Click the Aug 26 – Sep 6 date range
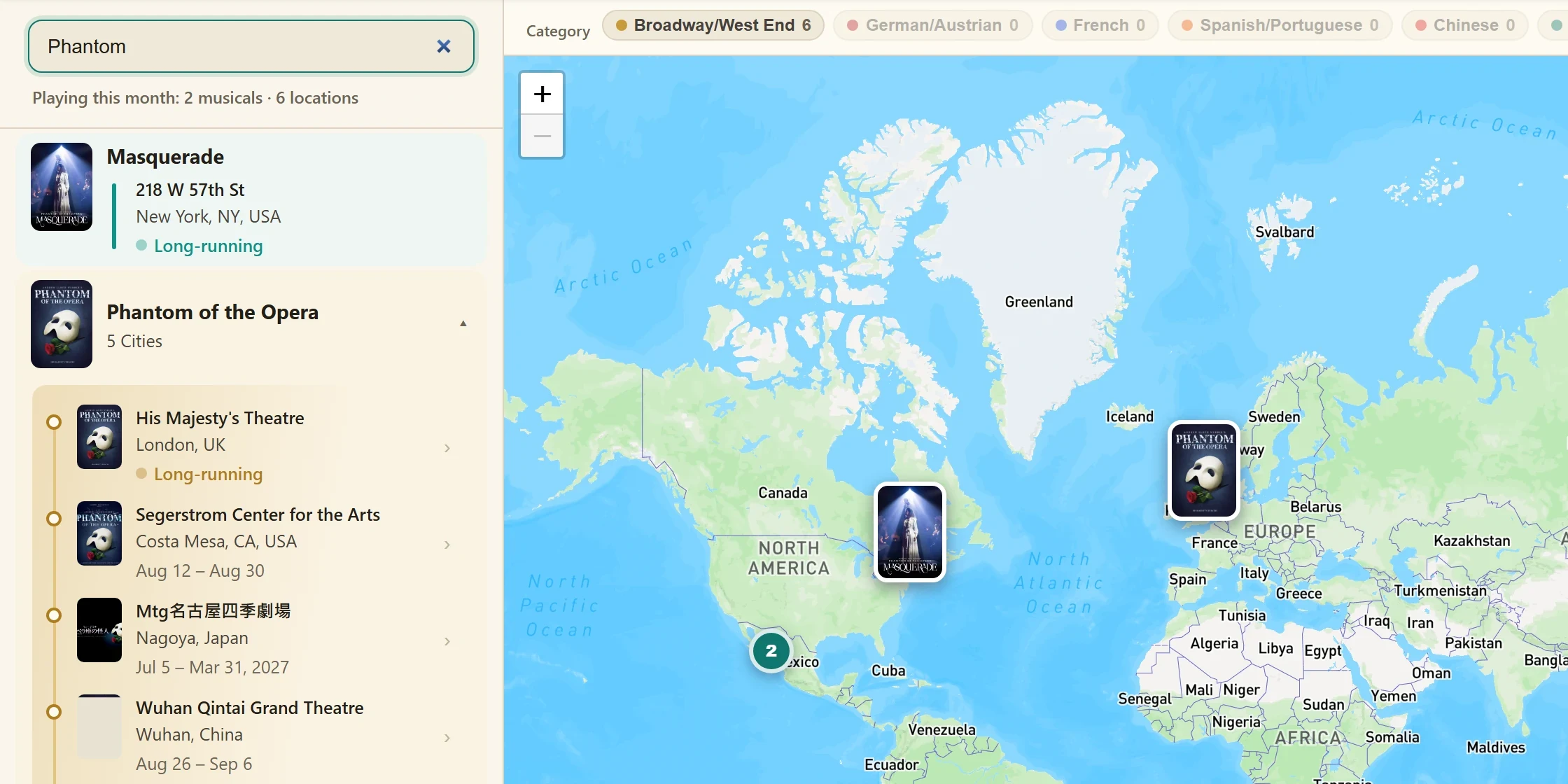This screenshot has width=1568, height=784. click(194, 764)
